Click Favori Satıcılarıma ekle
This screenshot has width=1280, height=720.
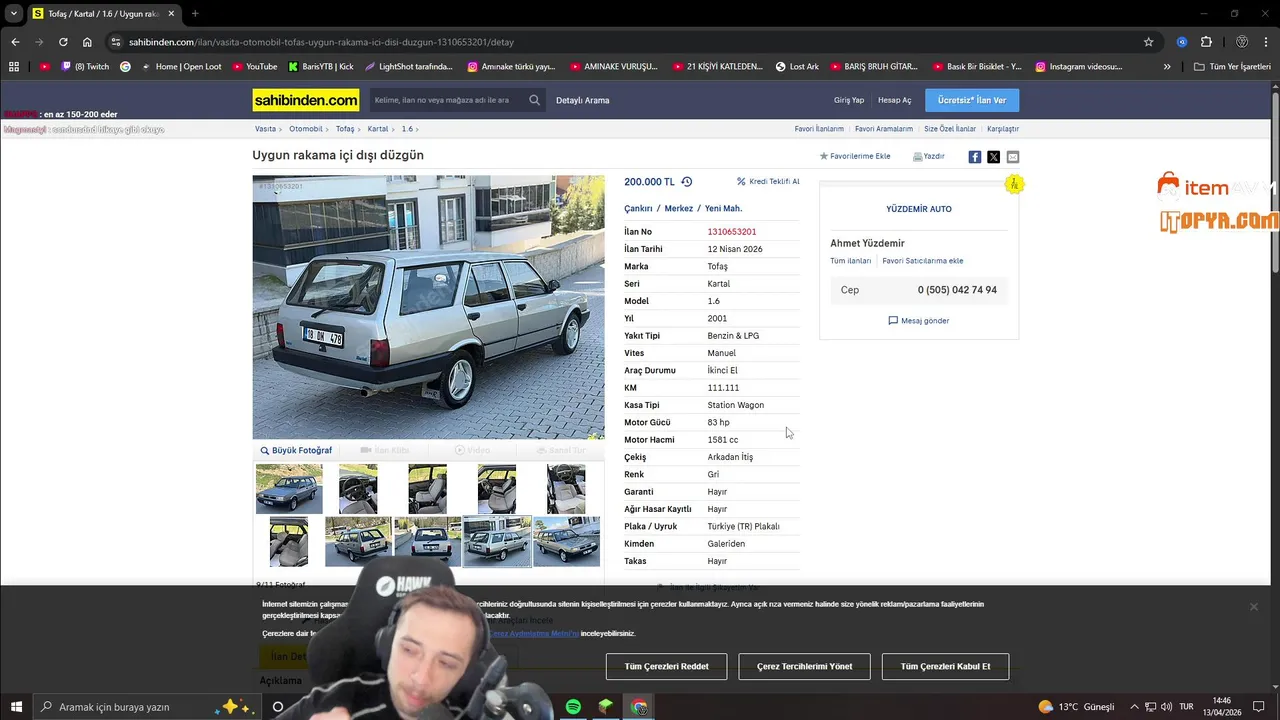(923, 261)
